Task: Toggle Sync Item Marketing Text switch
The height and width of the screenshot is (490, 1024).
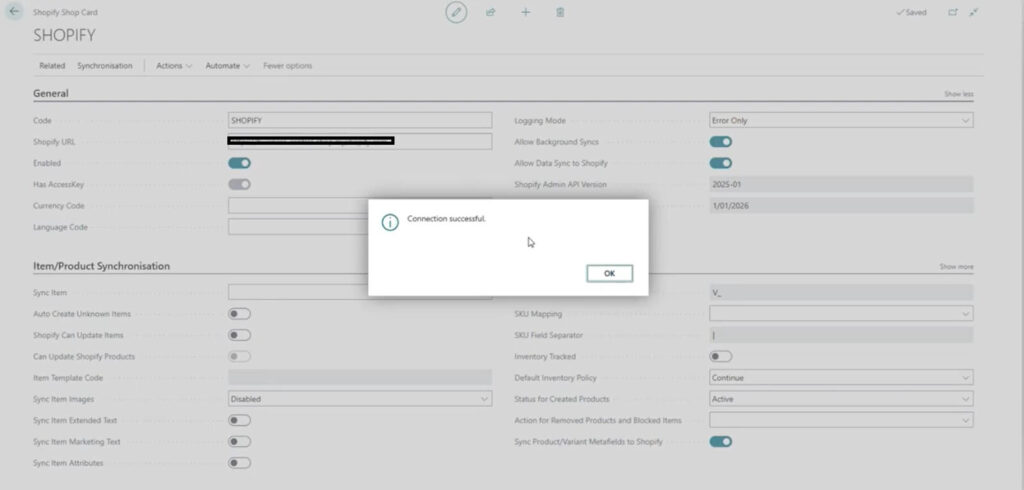Action: [239, 442]
